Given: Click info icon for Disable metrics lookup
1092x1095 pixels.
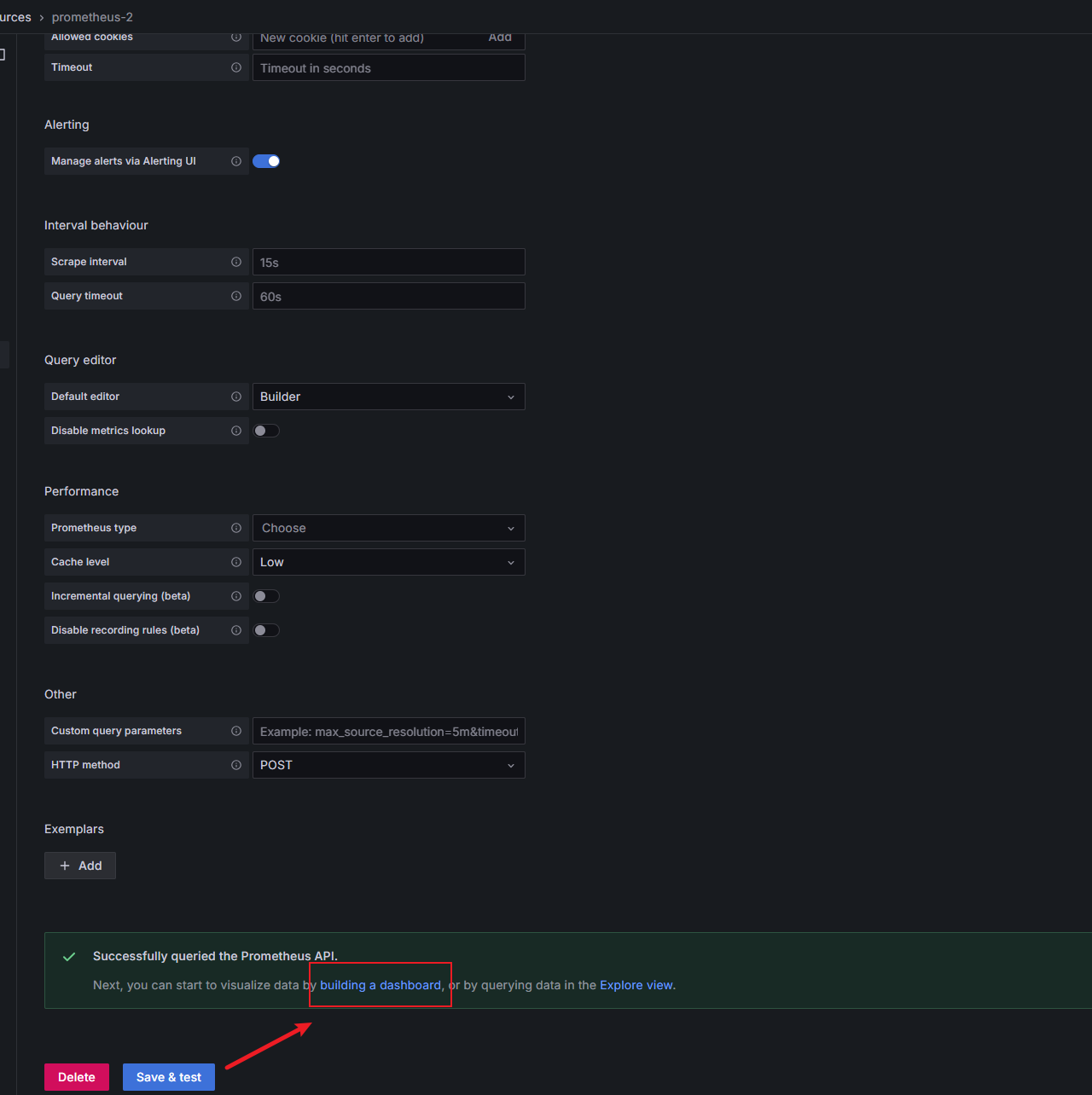Looking at the screenshot, I should point(236,431).
